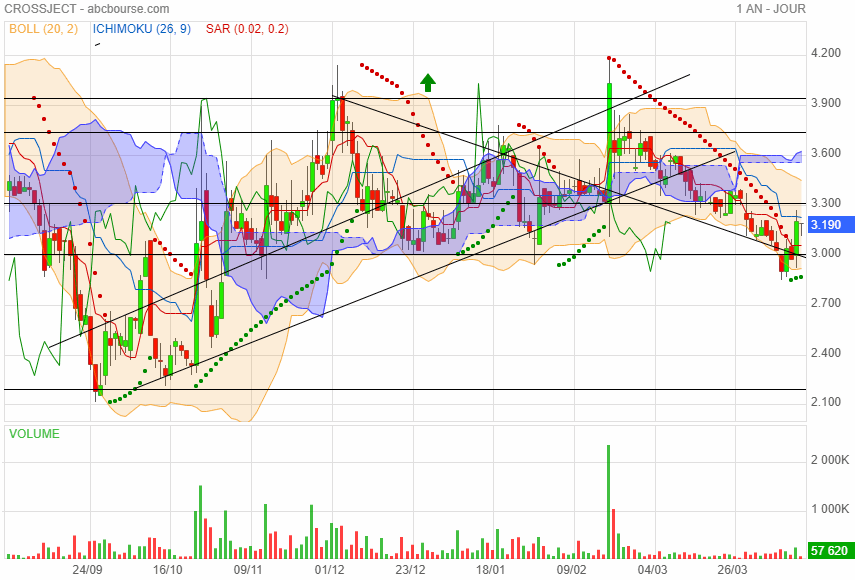Click the 2.700 price axis label

[826, 303]
